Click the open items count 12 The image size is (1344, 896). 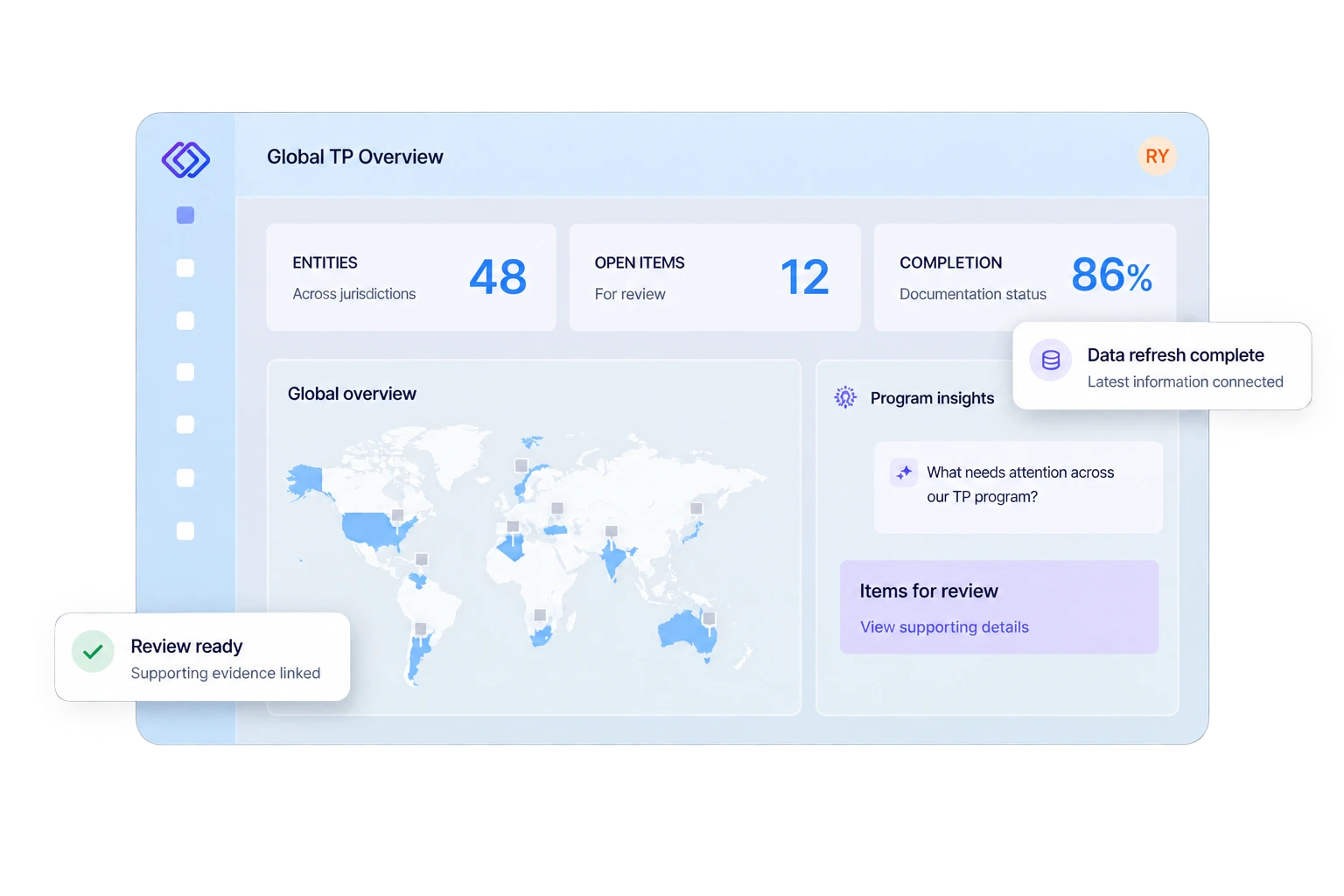pyautogui.click(x=804, y=277)
